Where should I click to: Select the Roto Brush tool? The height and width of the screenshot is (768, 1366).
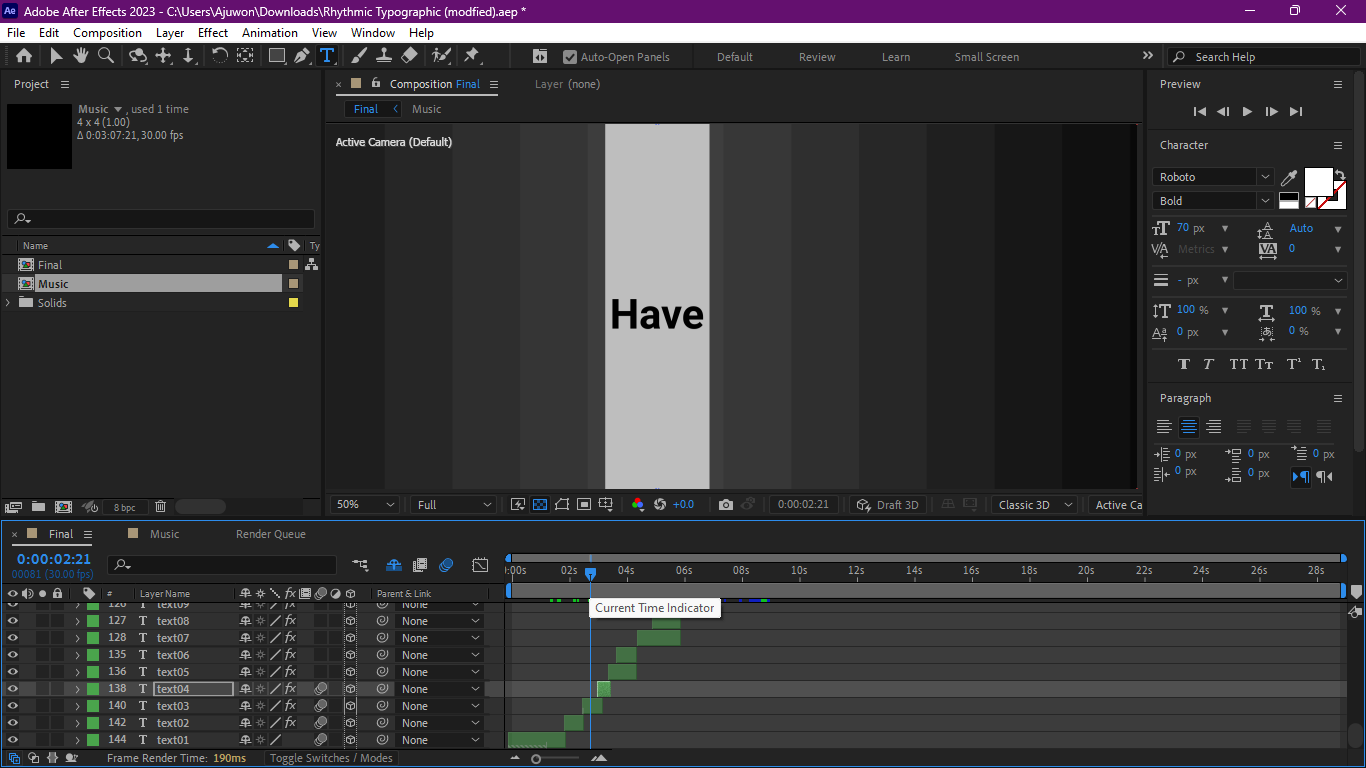pyautogui.click(x=441, y=56)
